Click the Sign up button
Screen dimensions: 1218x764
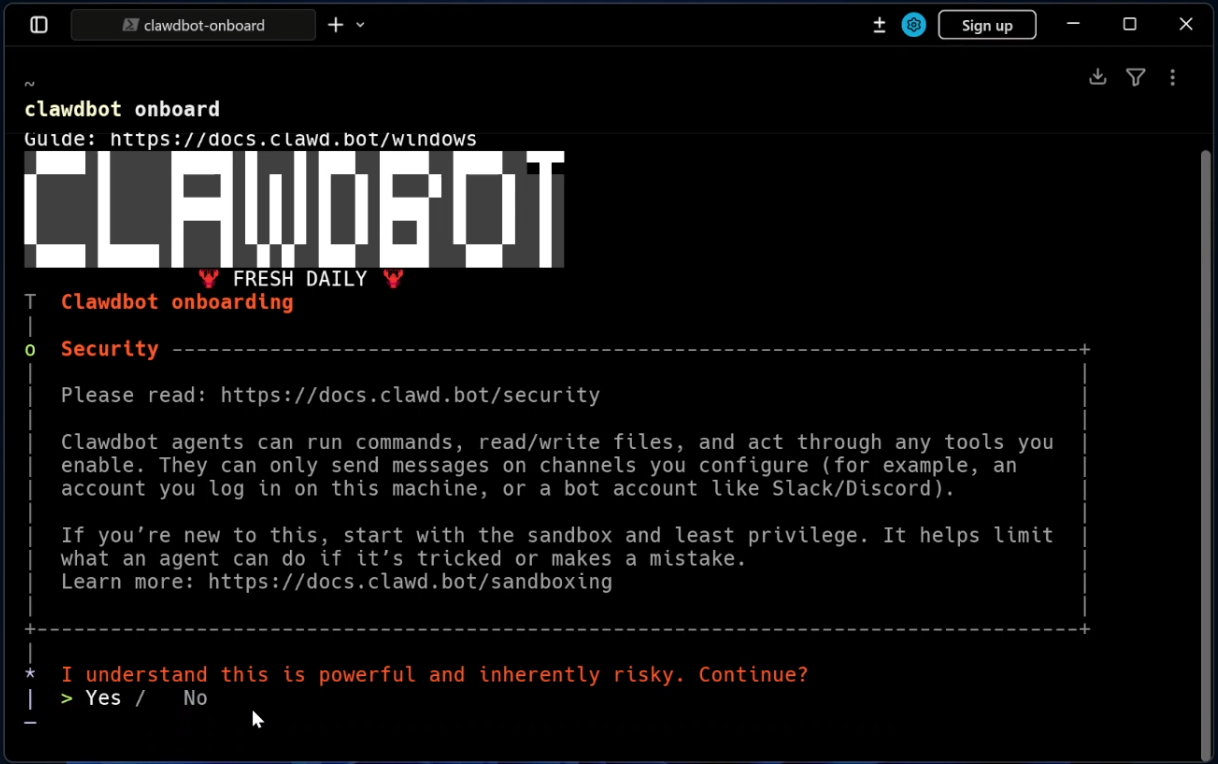point(986,25)
